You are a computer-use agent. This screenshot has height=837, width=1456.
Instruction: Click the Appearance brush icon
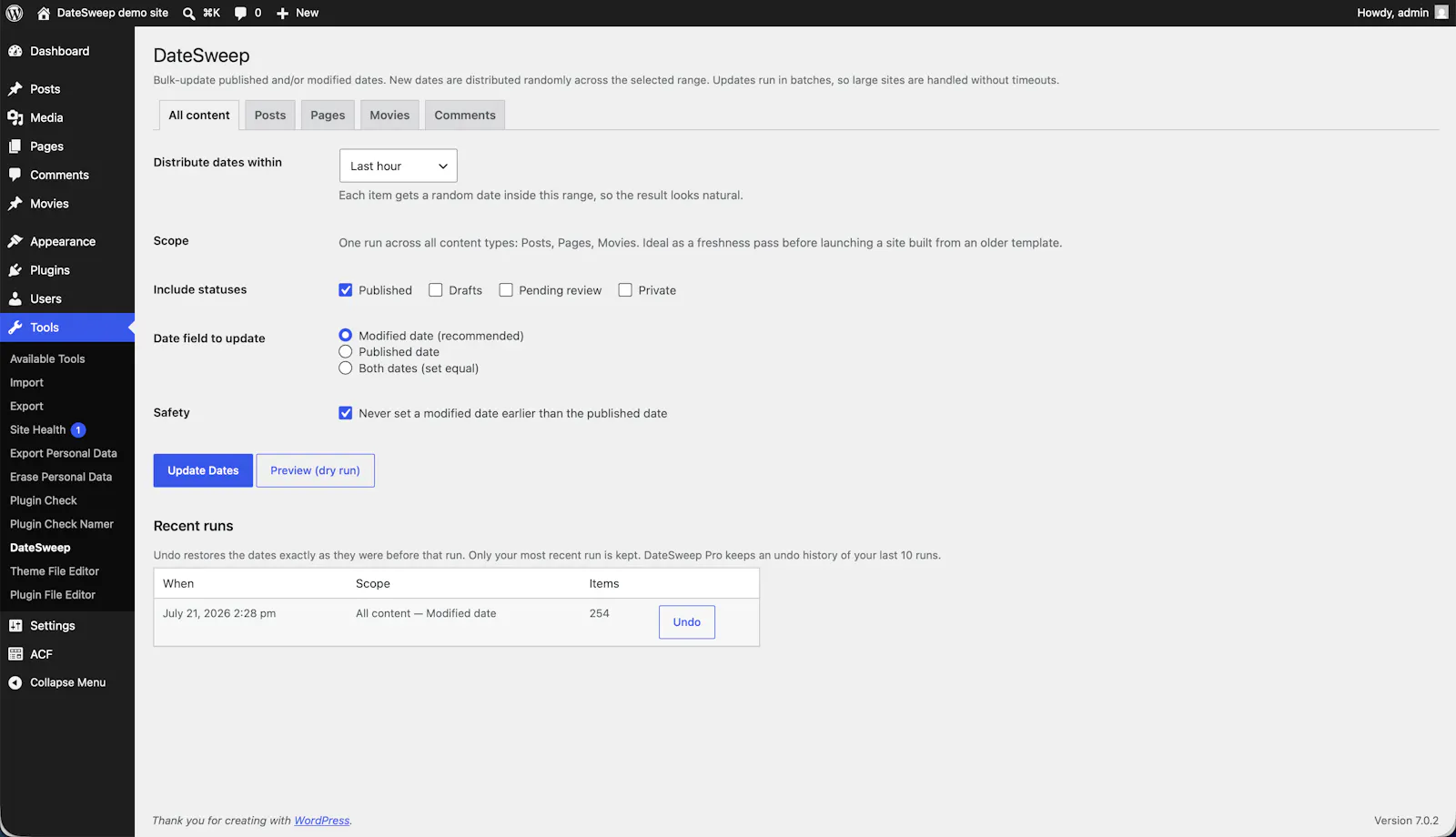pyautogui.click(x=15, y=241)
